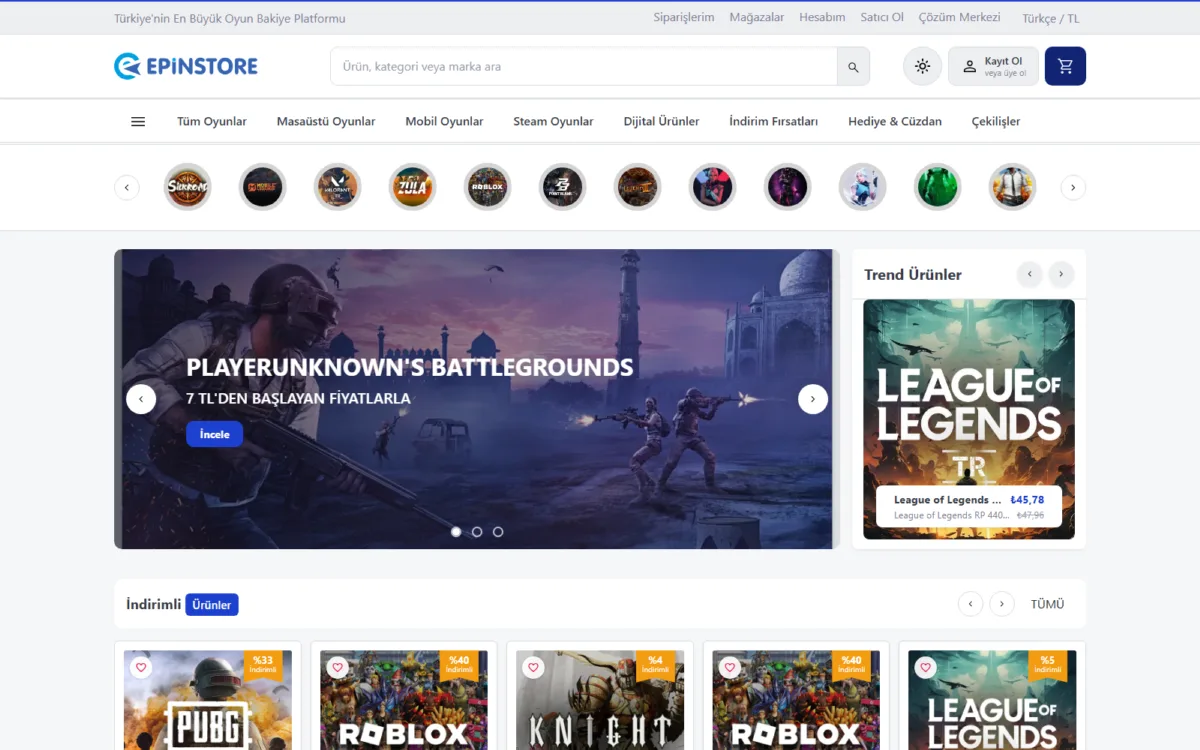The width and height of the screenshot is (1200, 750).
Task: Click the %33 İndirimli badge on PUBG
Action: pyautogui.click(x=263, y=665)
